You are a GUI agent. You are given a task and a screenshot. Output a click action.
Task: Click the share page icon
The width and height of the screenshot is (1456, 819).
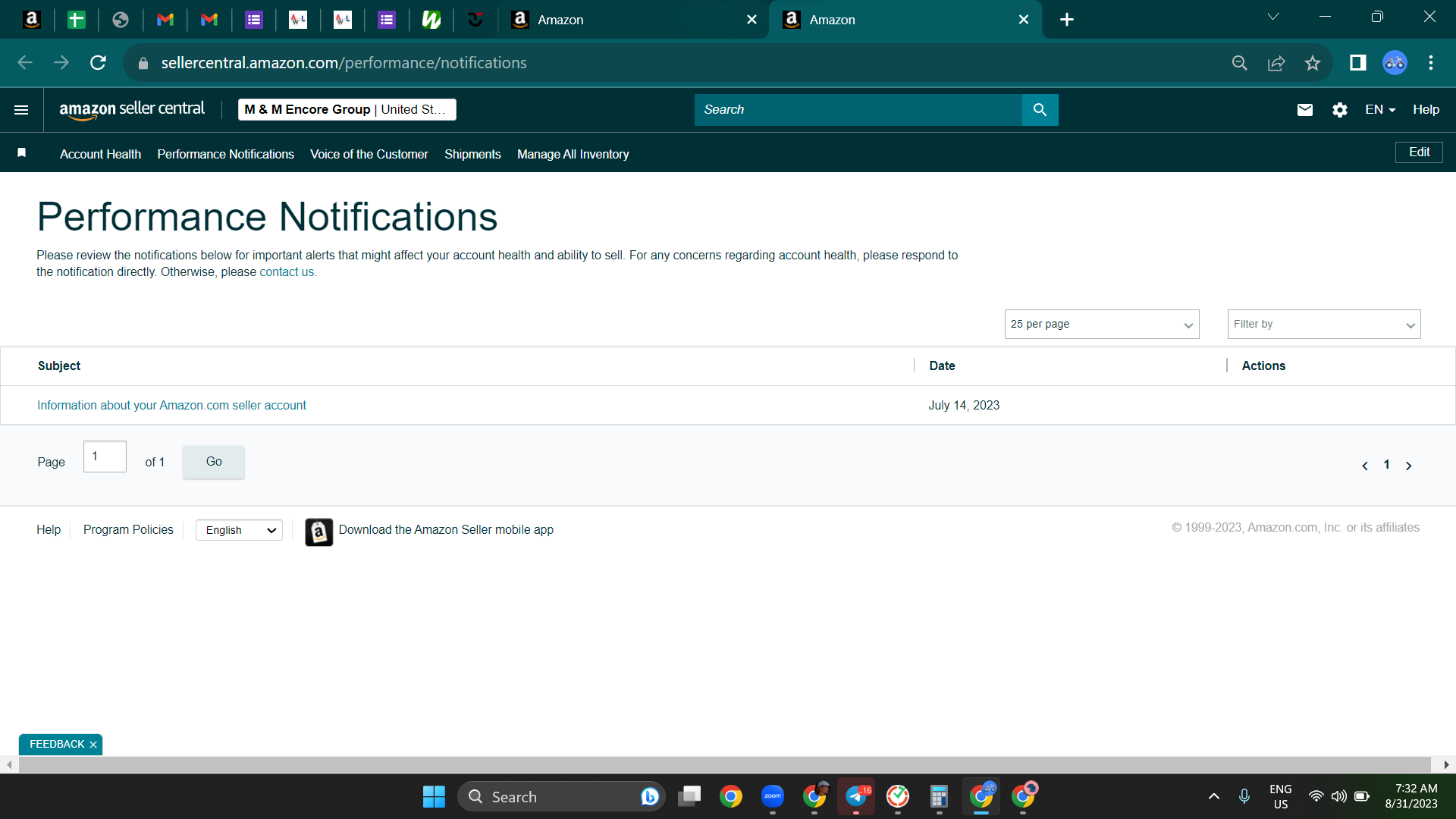pyautogui.click(x=1276, y=63)
